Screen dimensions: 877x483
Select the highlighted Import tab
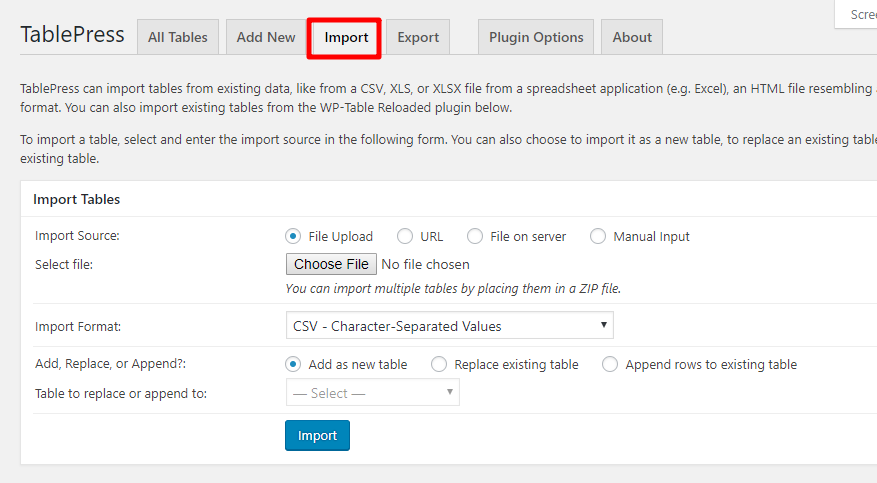[346, 38]
